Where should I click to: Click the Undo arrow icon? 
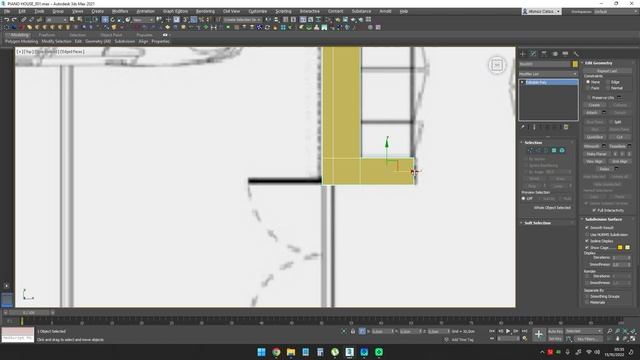click(x=7, y=20)
